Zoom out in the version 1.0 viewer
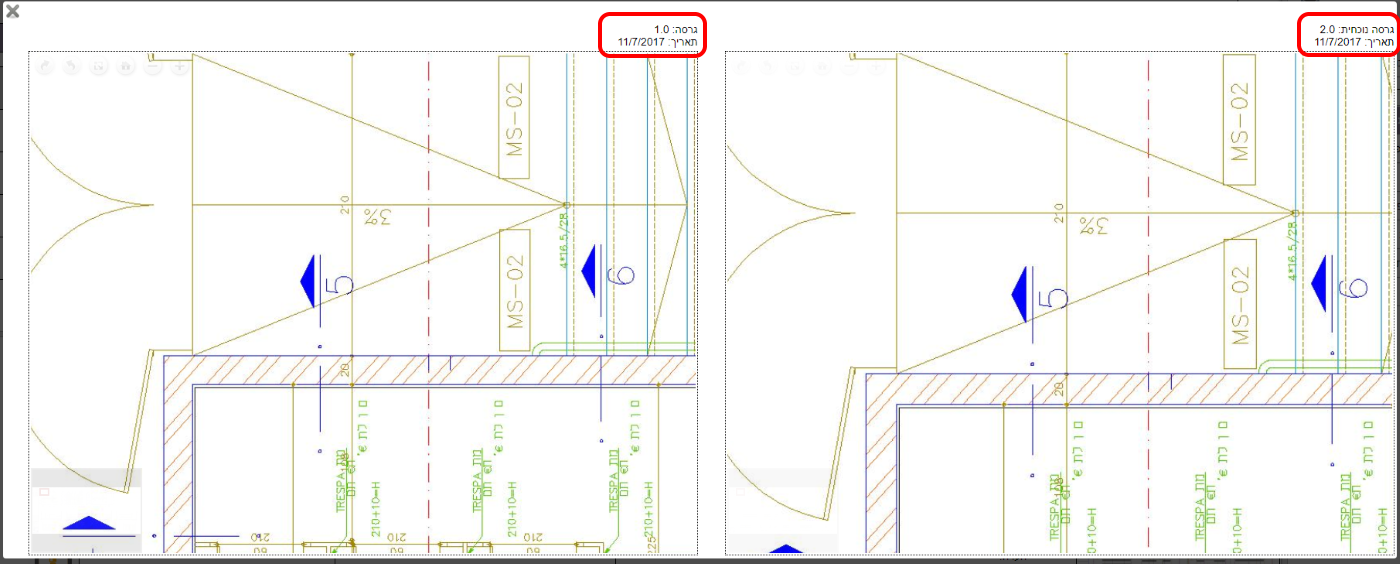This screenshot has width=1400, height=564. 152,68
